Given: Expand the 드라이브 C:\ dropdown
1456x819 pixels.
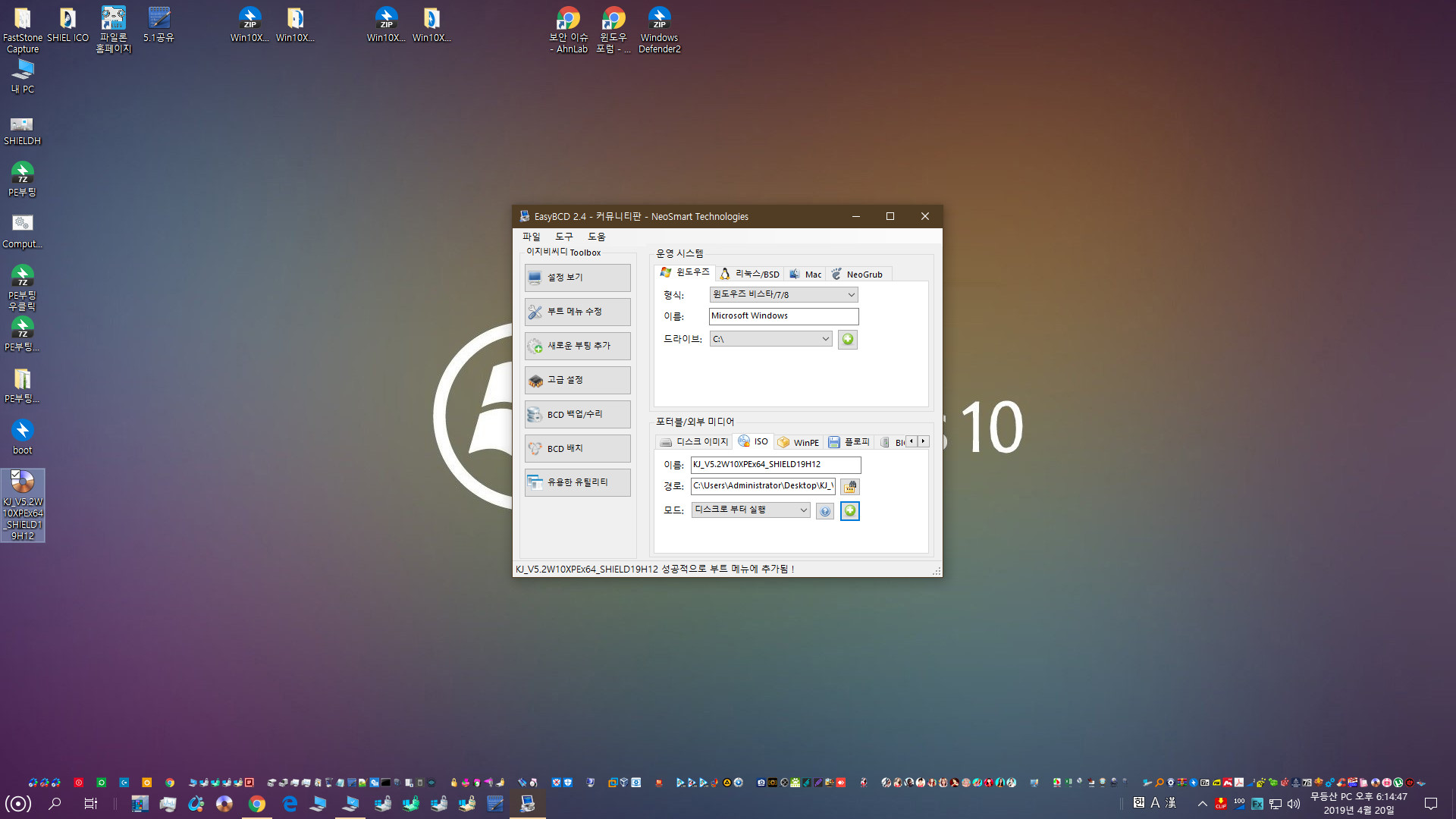Looking at the screenshot, I should click(770, 339).
